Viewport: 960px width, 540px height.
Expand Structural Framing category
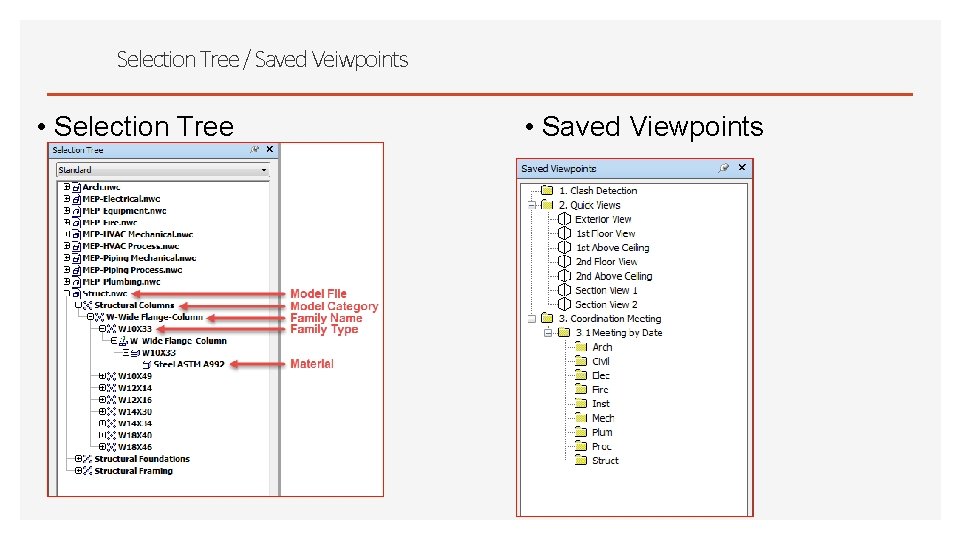click(x=78, y=471)
